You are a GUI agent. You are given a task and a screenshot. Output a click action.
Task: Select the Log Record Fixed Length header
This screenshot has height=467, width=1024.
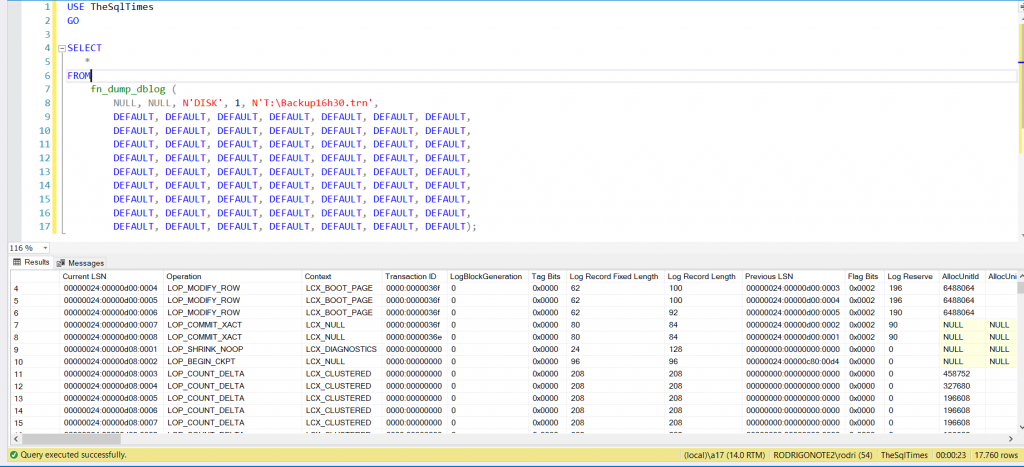click(615, 276)
